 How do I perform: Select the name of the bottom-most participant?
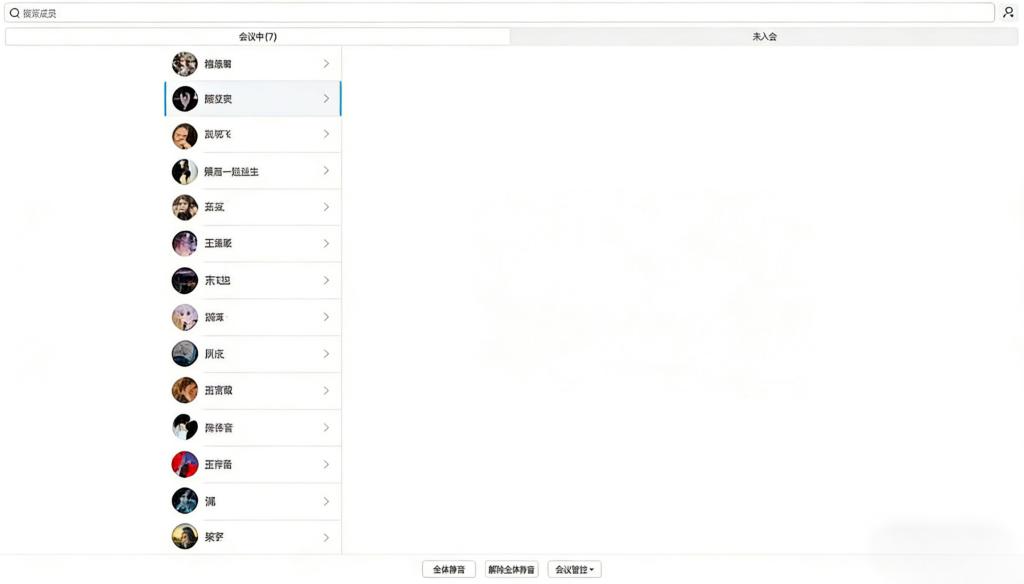click(214, 537)
